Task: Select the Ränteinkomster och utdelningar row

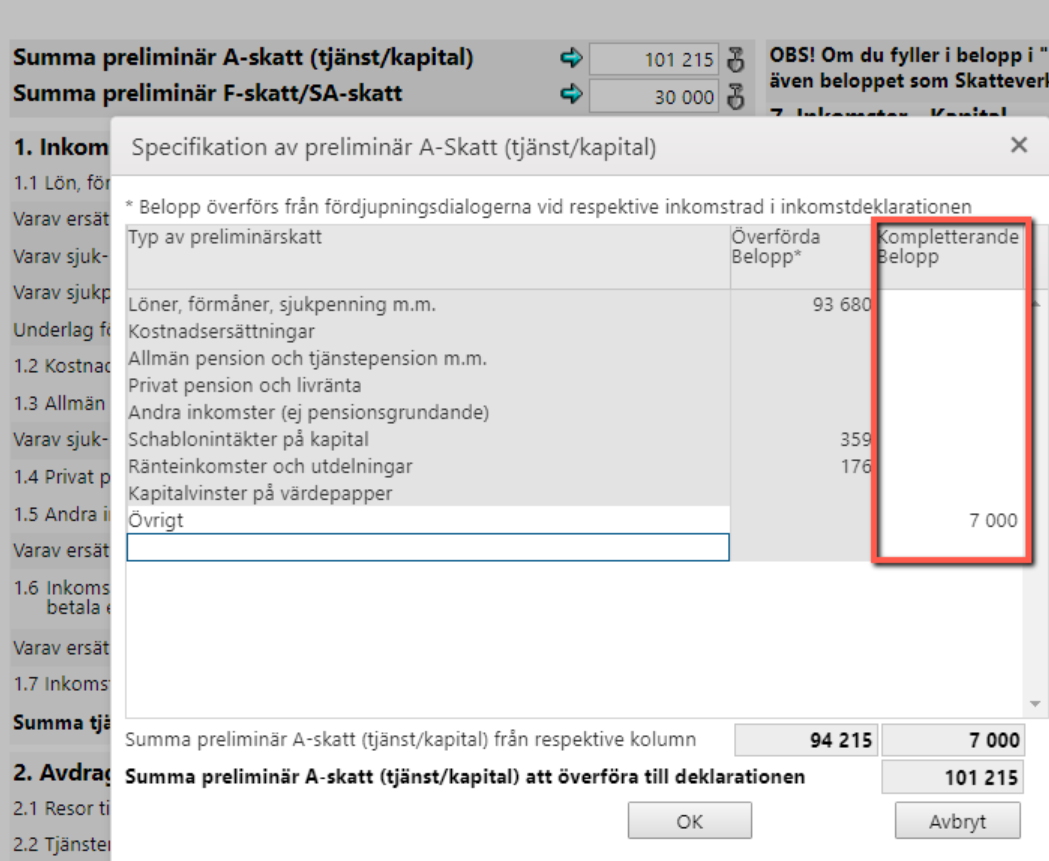Action: point(428,466)
